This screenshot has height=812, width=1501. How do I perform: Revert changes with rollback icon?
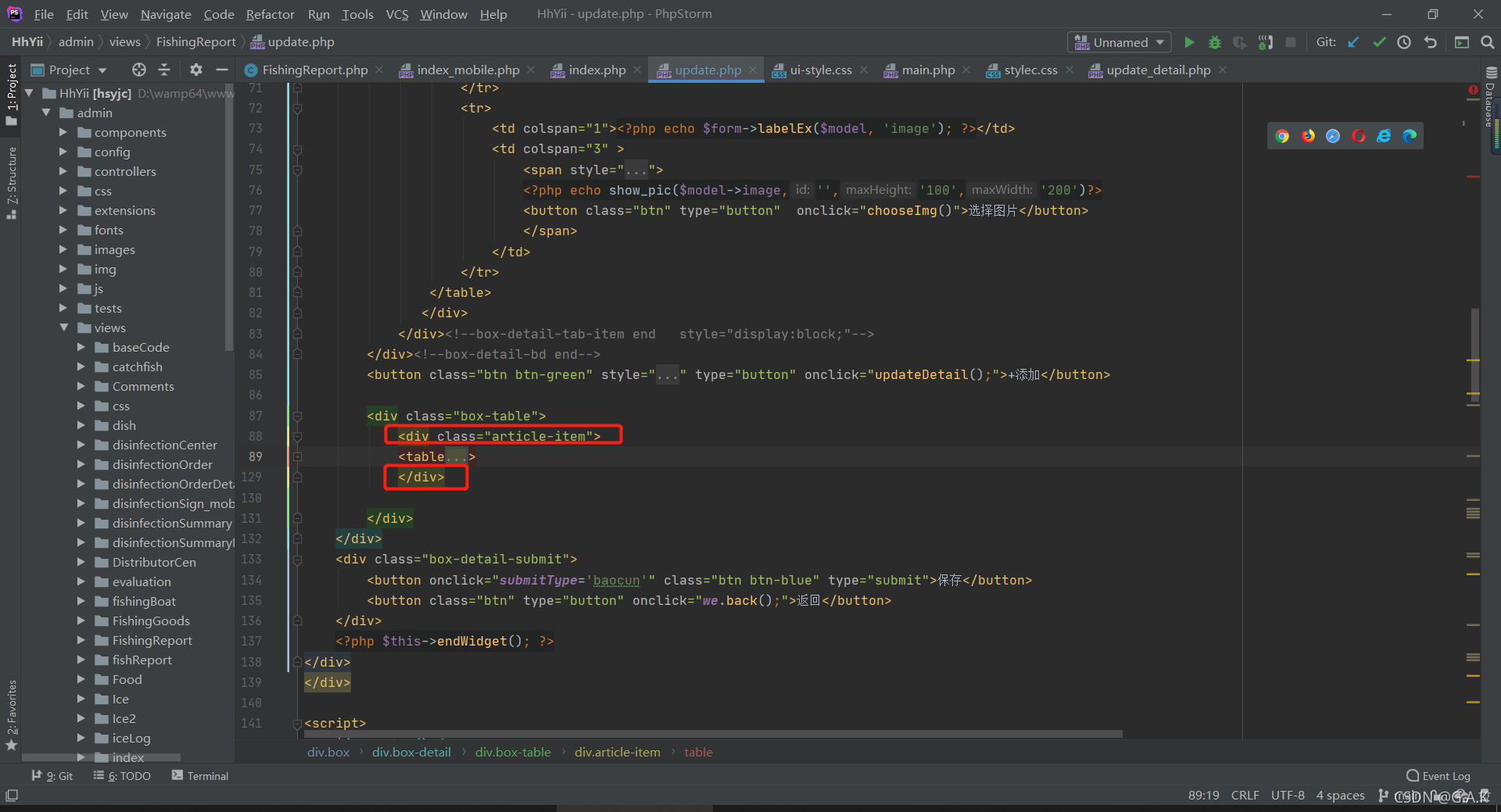[1431, 42]
